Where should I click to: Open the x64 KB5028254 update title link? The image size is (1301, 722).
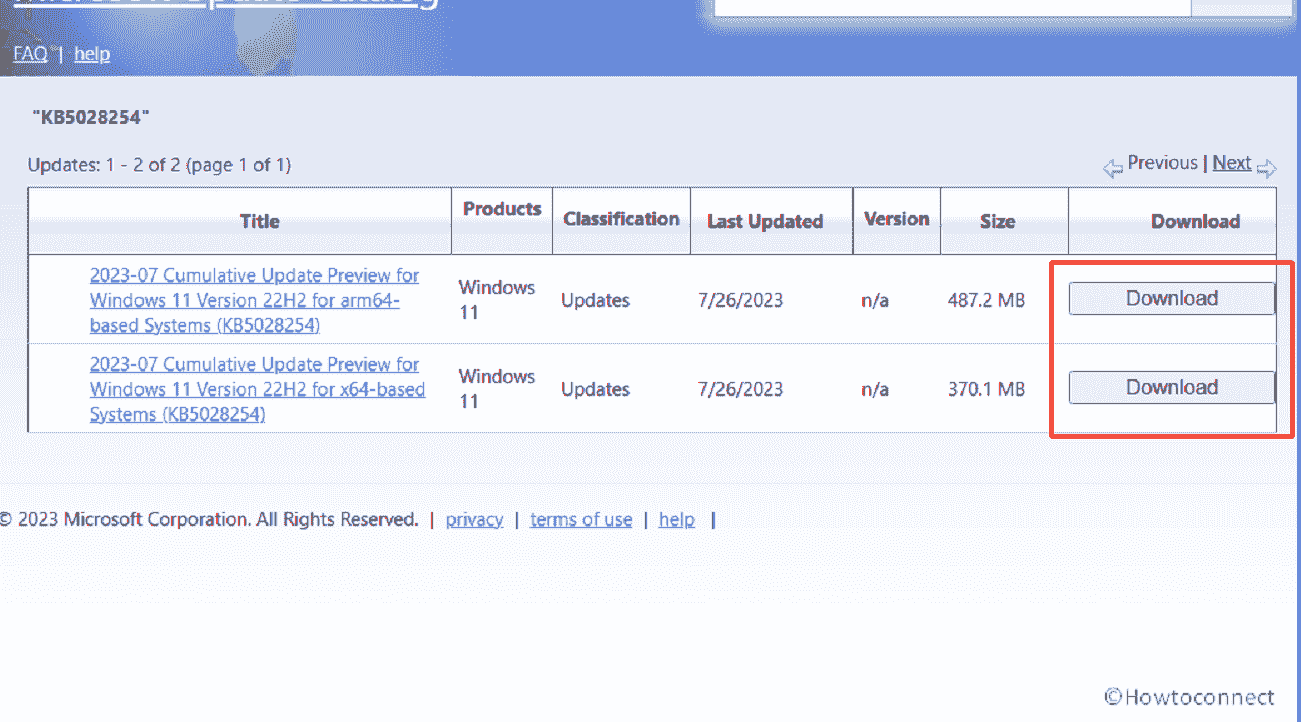pyautogui.click(x=257, y=389)
